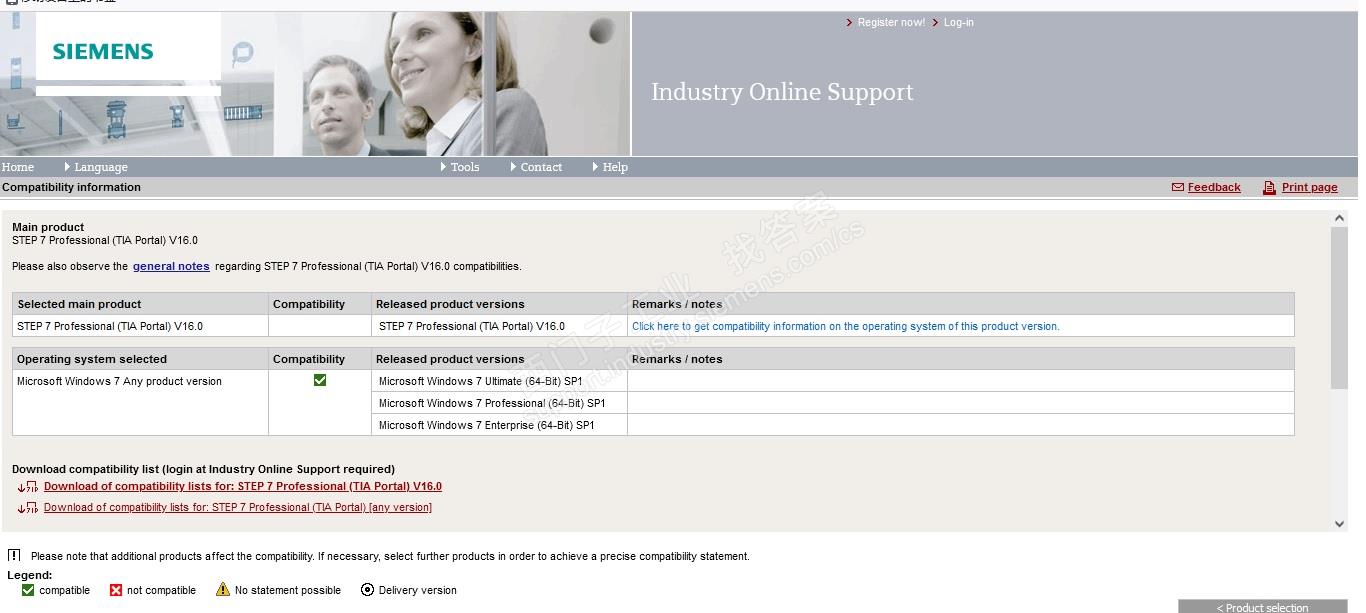Screen dimensions: 1366x613
Task: Click the scrollbar up arrow
Action: pos(1339,219)
